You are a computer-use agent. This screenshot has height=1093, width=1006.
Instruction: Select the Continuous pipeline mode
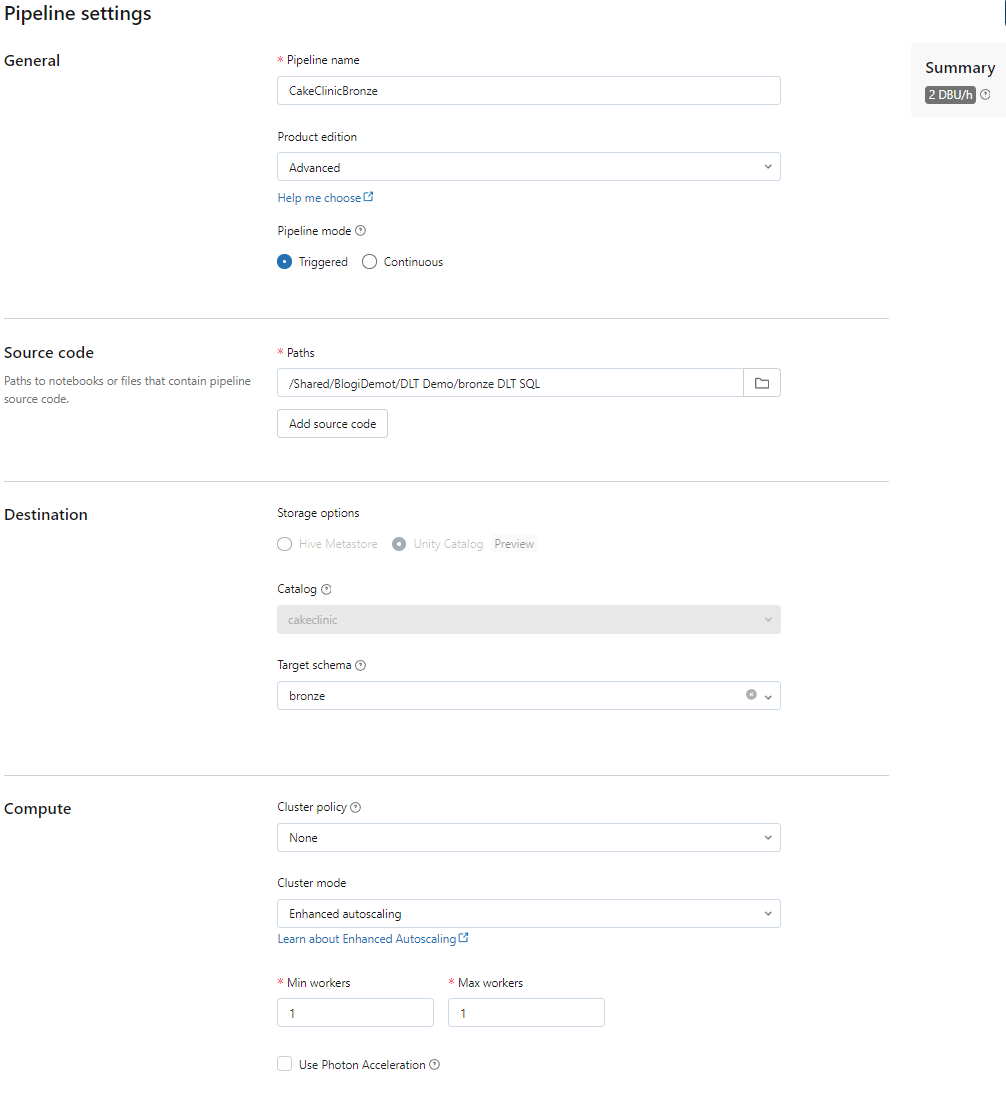coord(370,262)
